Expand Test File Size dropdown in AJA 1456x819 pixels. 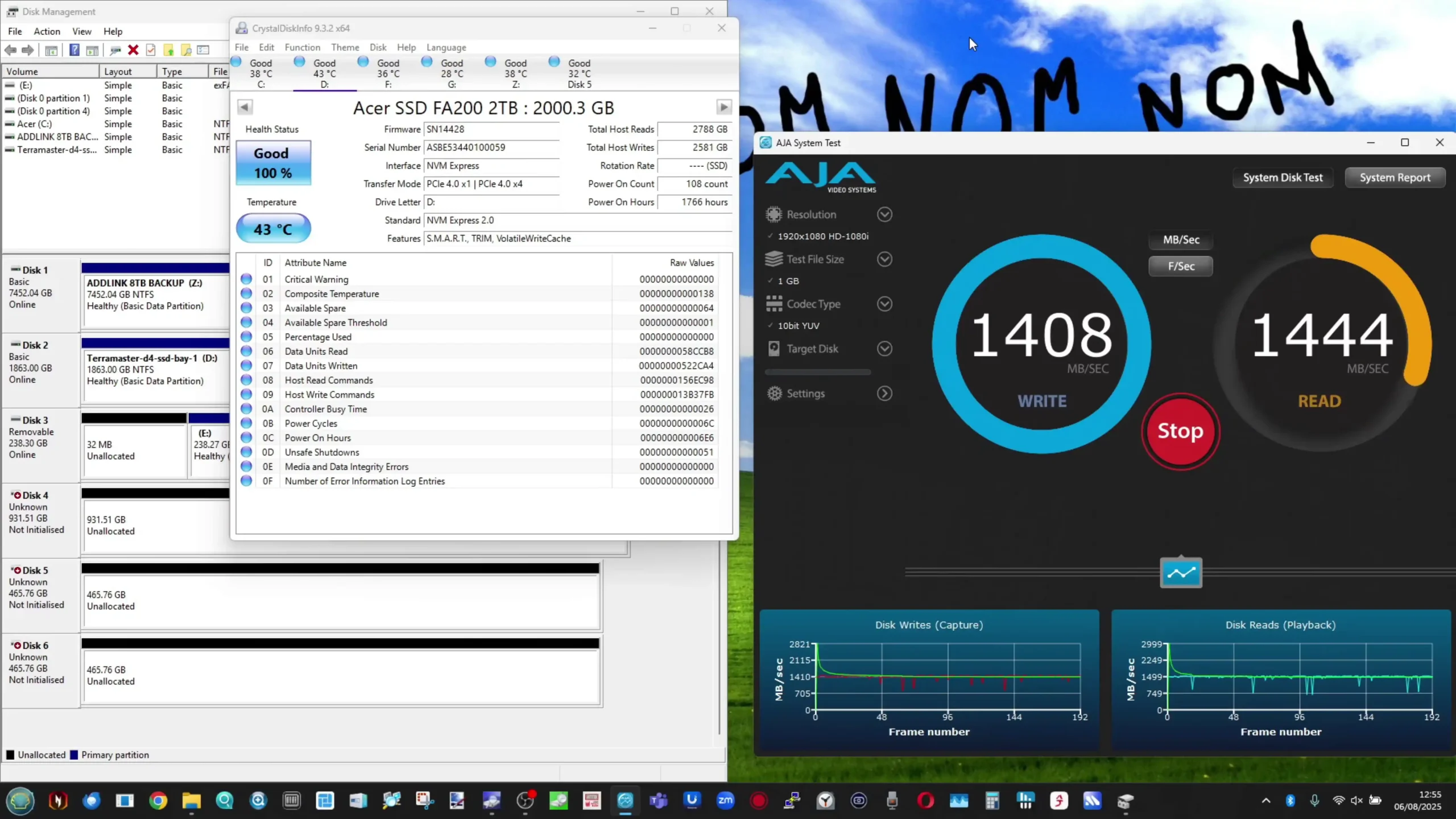point(884,259)
